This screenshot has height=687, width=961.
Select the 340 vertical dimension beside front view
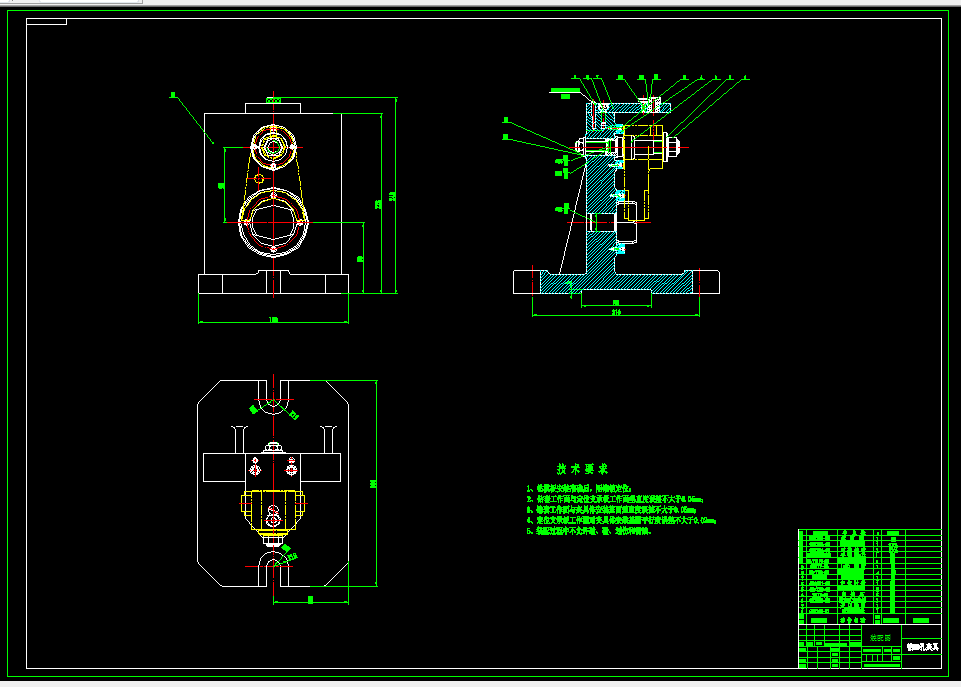click(x=392, y=196)
